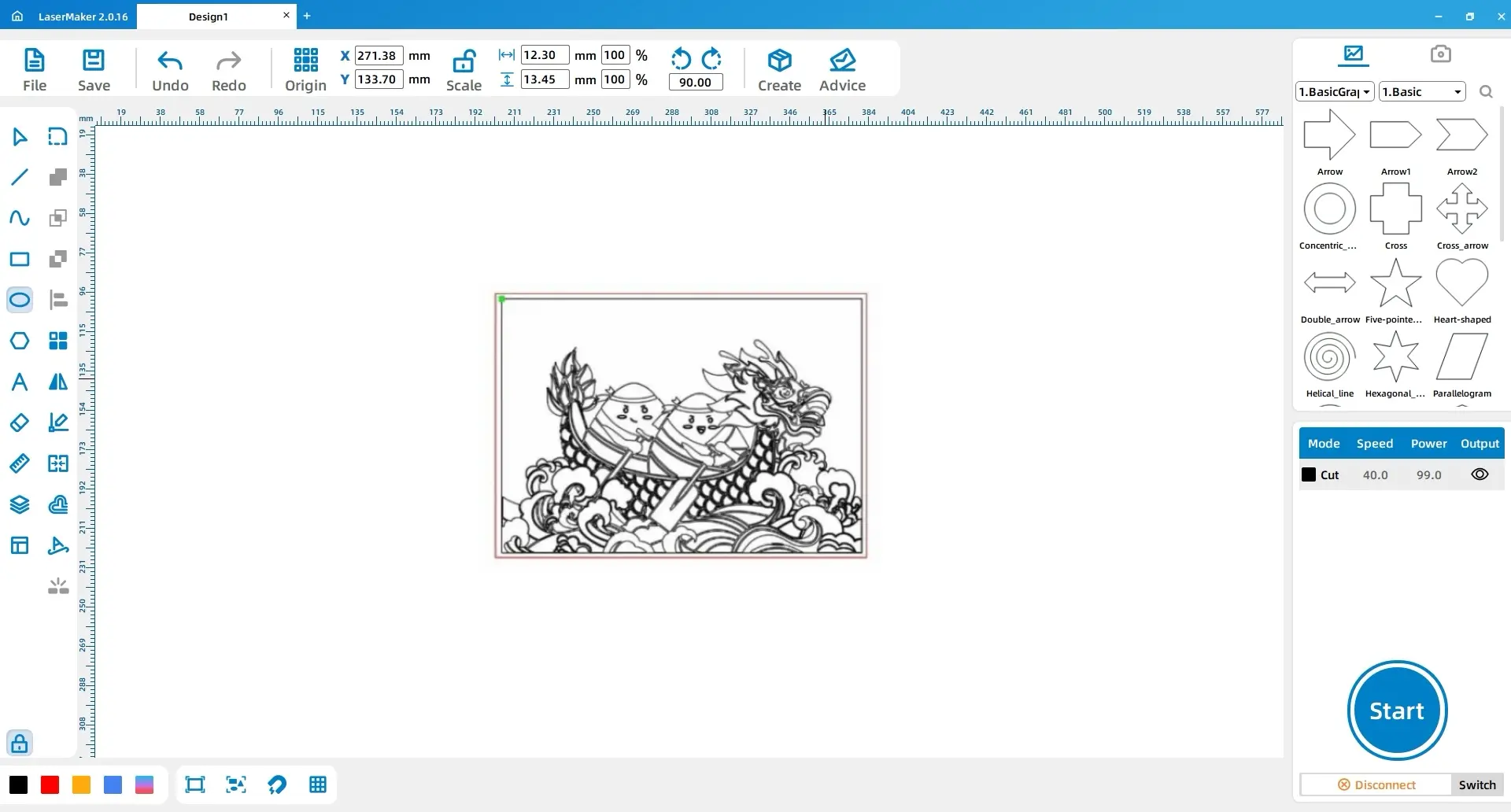Click the Create cube button
Screen dimensions: 1511x812
click(779, 70)
